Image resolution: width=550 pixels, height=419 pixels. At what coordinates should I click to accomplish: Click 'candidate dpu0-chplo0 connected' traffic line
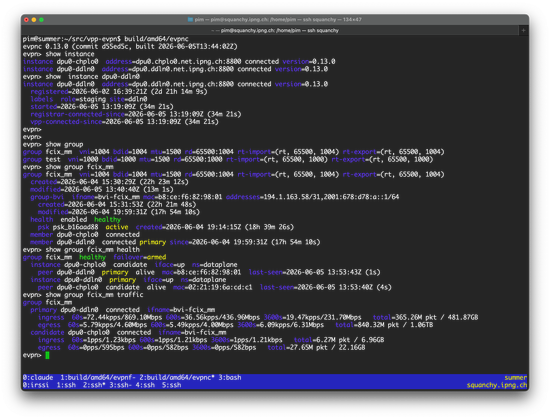point(128,332)
